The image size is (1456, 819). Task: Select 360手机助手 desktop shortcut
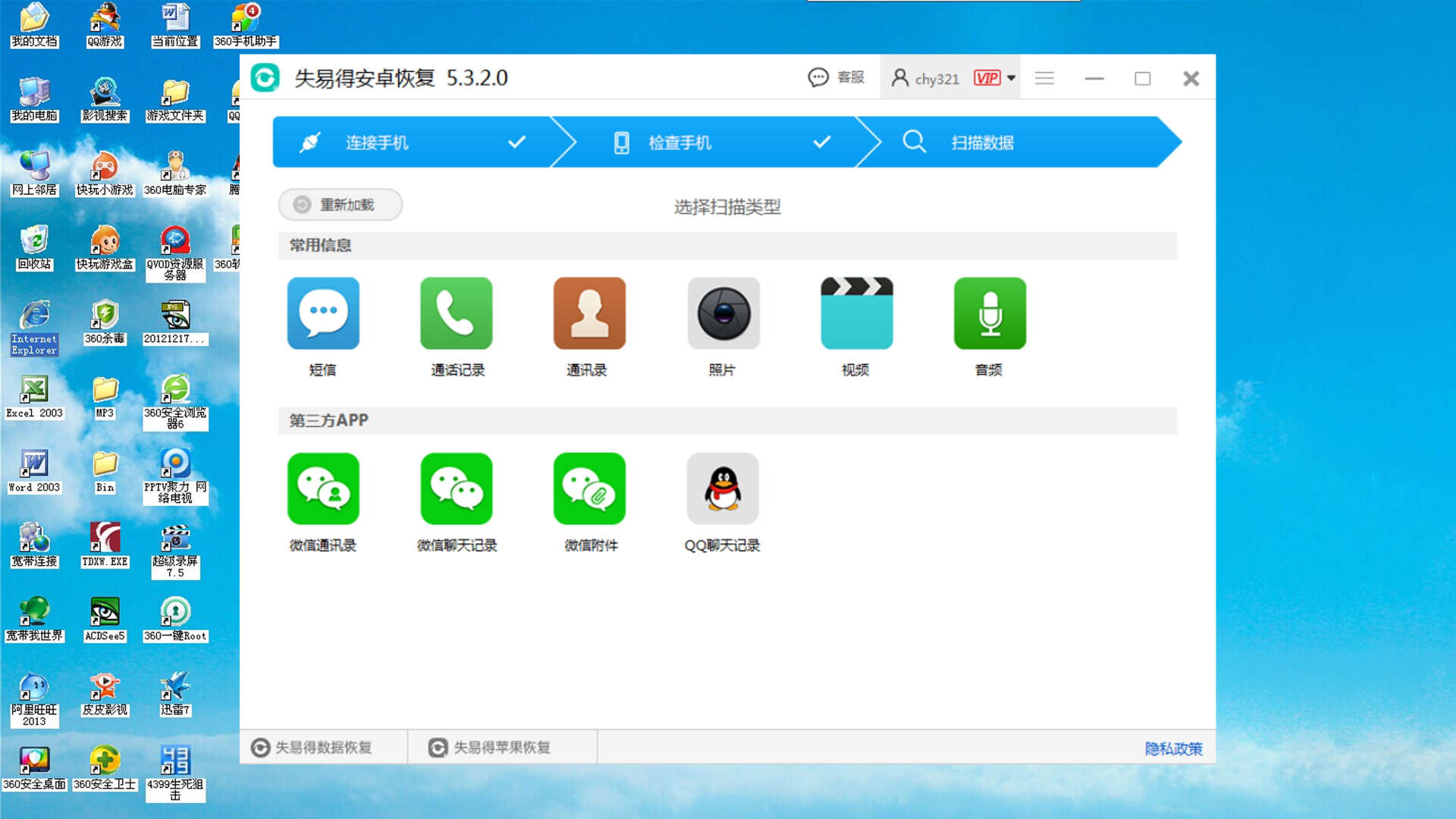point(246,25)
